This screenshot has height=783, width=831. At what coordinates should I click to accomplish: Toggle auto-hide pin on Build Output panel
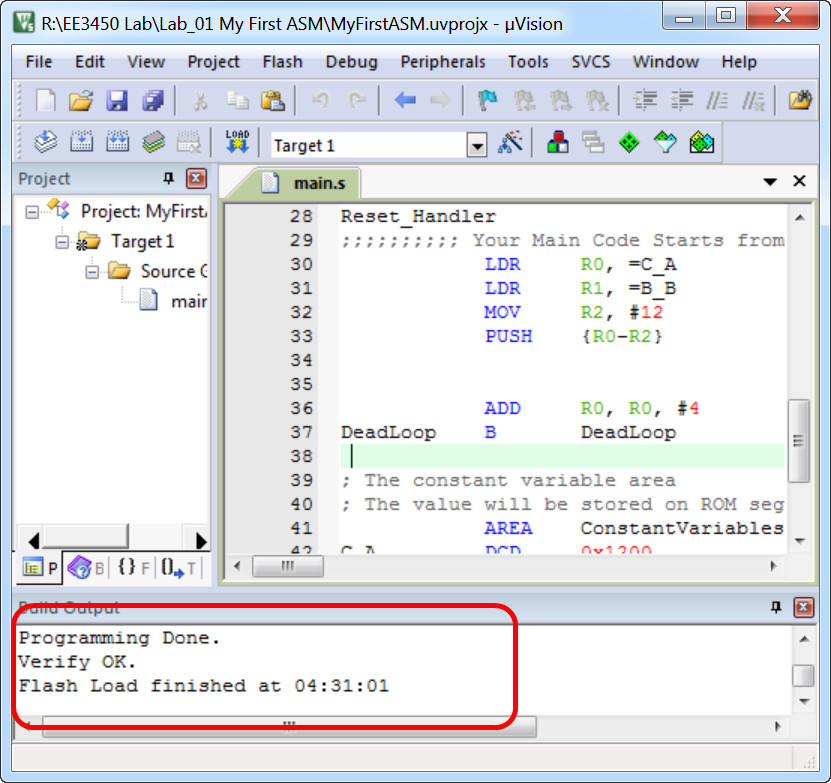tap(776, 607)
